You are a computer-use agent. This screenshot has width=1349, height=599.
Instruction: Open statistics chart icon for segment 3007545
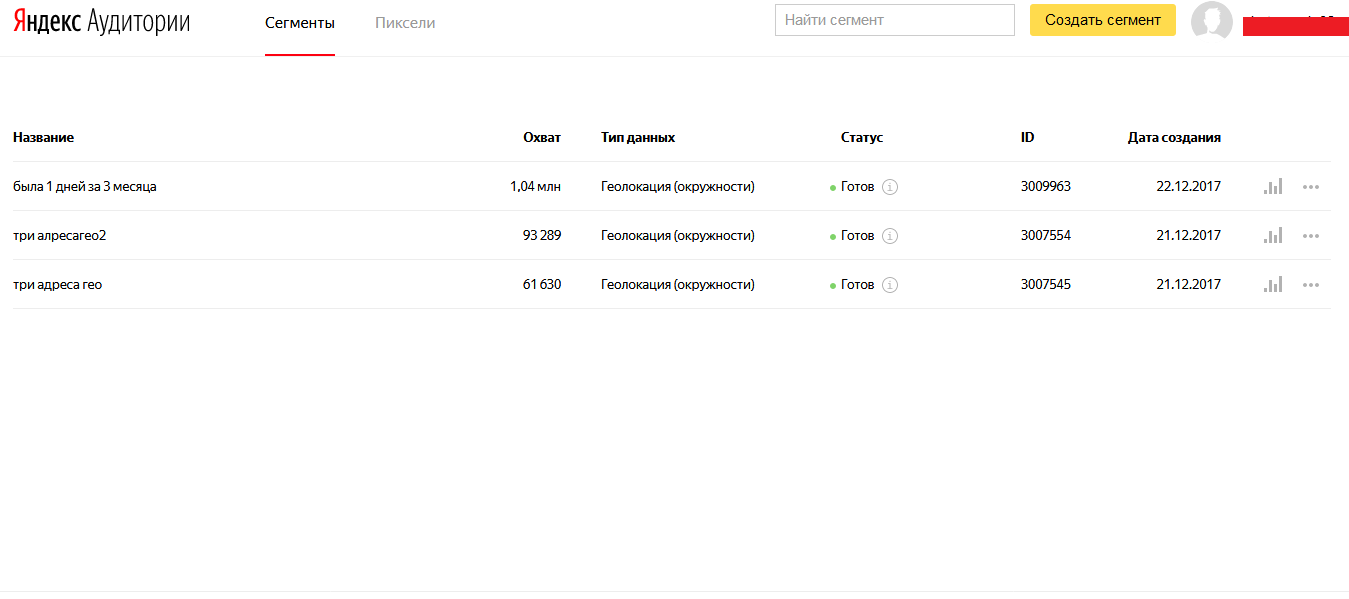tap(1273, 284)
